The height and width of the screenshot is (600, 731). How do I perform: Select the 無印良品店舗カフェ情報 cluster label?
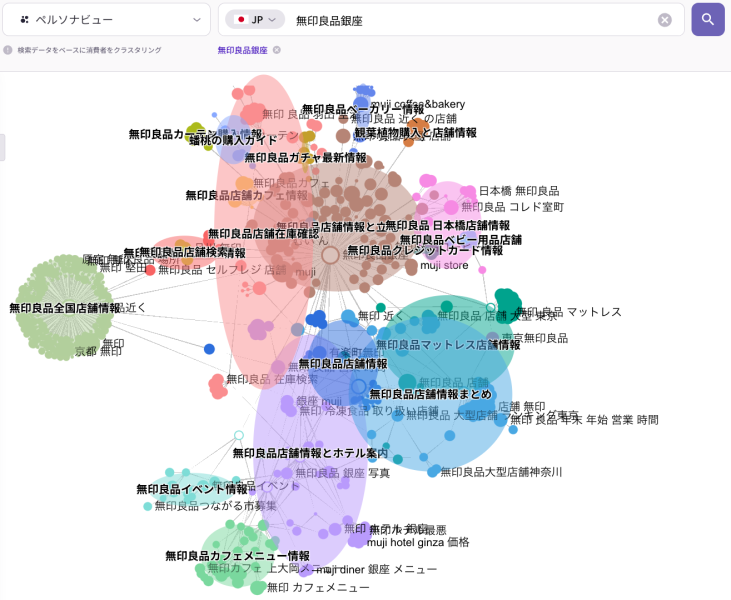(247, 195)
